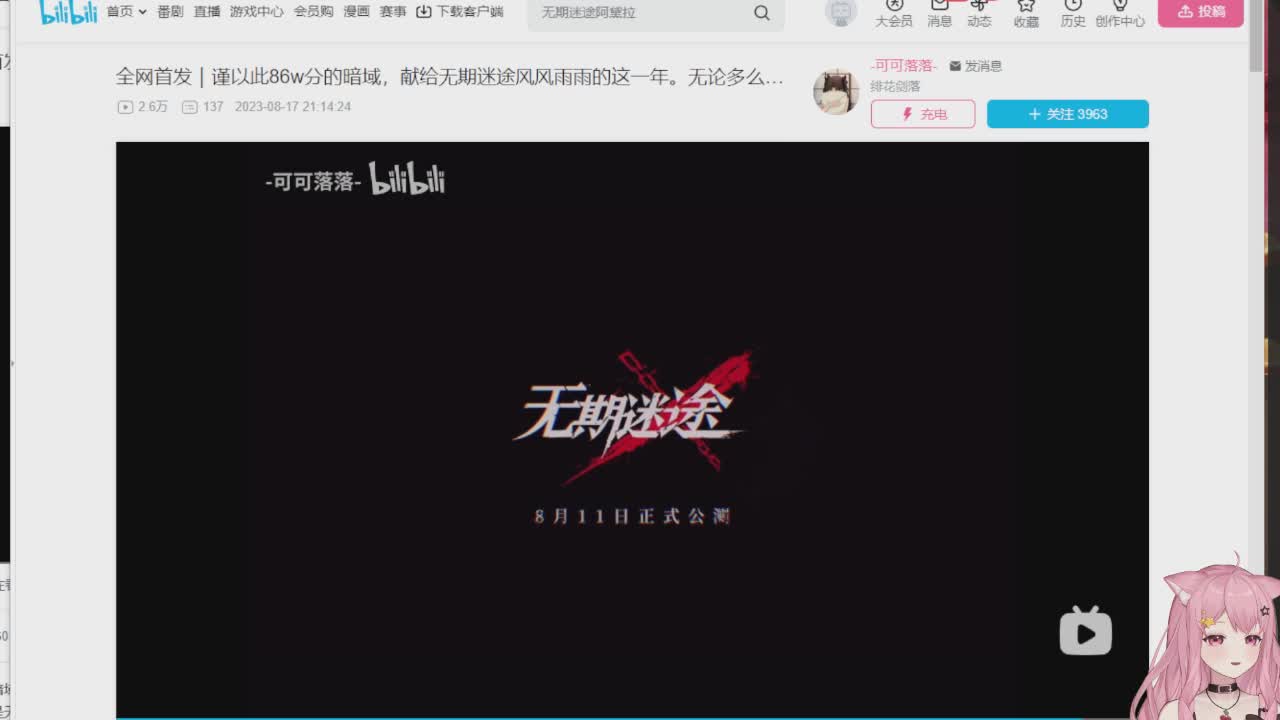Image resolution: width=1280 pixels, height=720 pixels.
Task: Click the 充电 charge button
Action: [x=923, y=114]
